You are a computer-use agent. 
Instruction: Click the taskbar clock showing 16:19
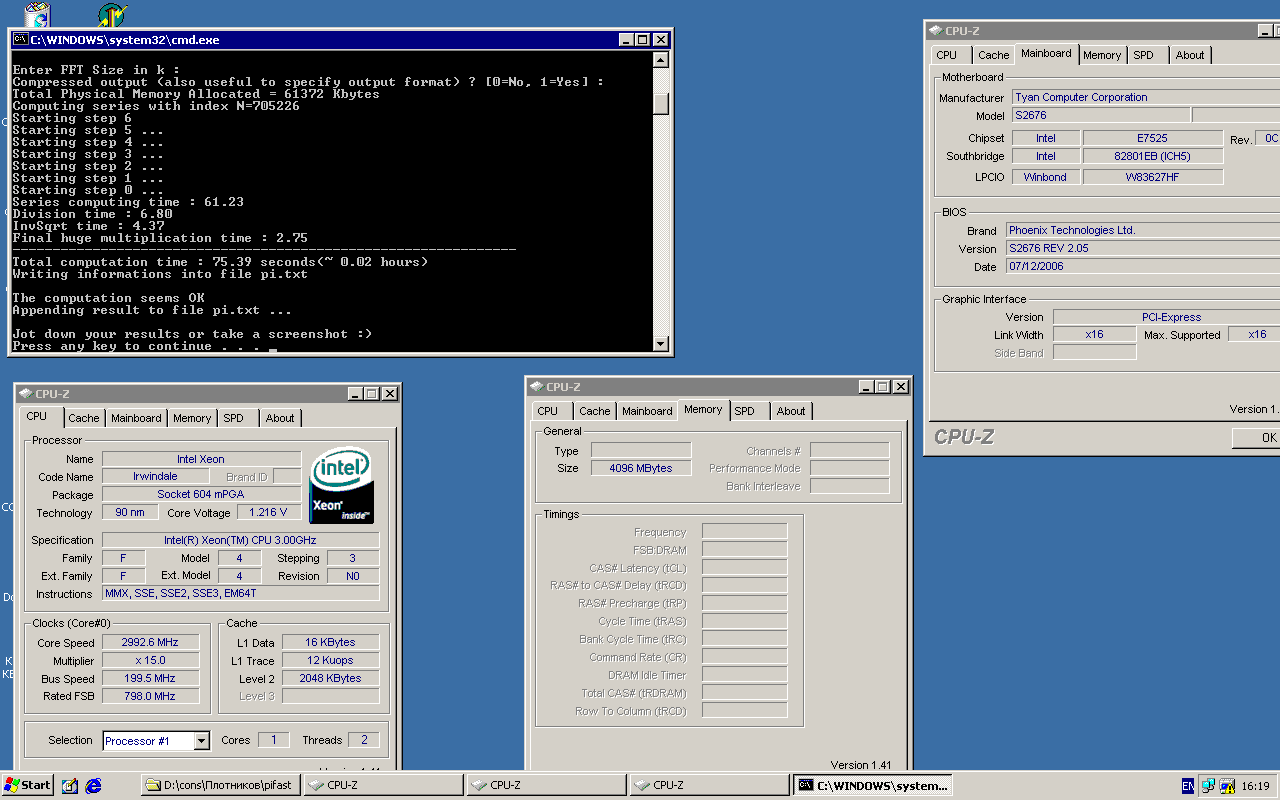[x=1254, y=786]
